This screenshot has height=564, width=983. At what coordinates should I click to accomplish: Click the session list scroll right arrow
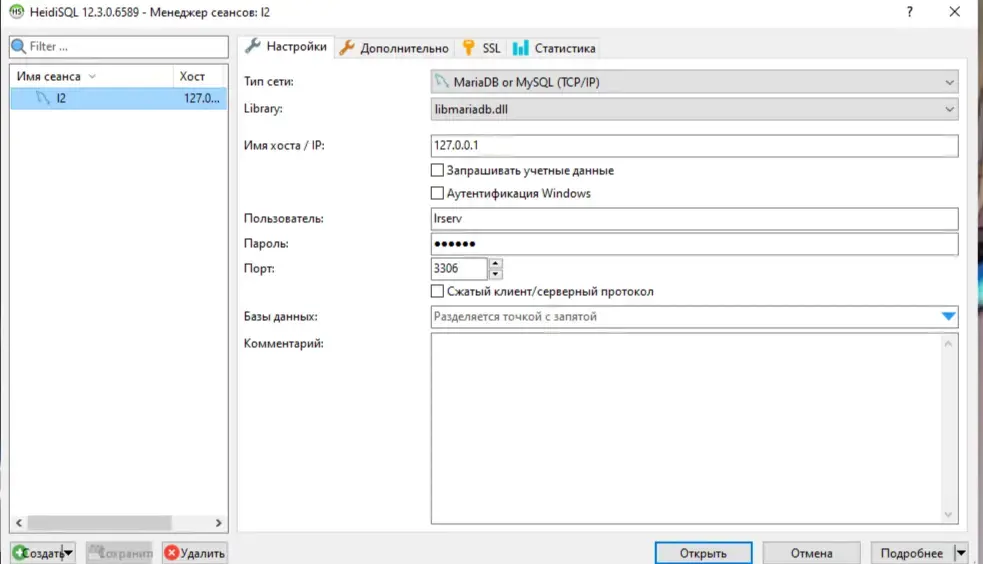218,523
